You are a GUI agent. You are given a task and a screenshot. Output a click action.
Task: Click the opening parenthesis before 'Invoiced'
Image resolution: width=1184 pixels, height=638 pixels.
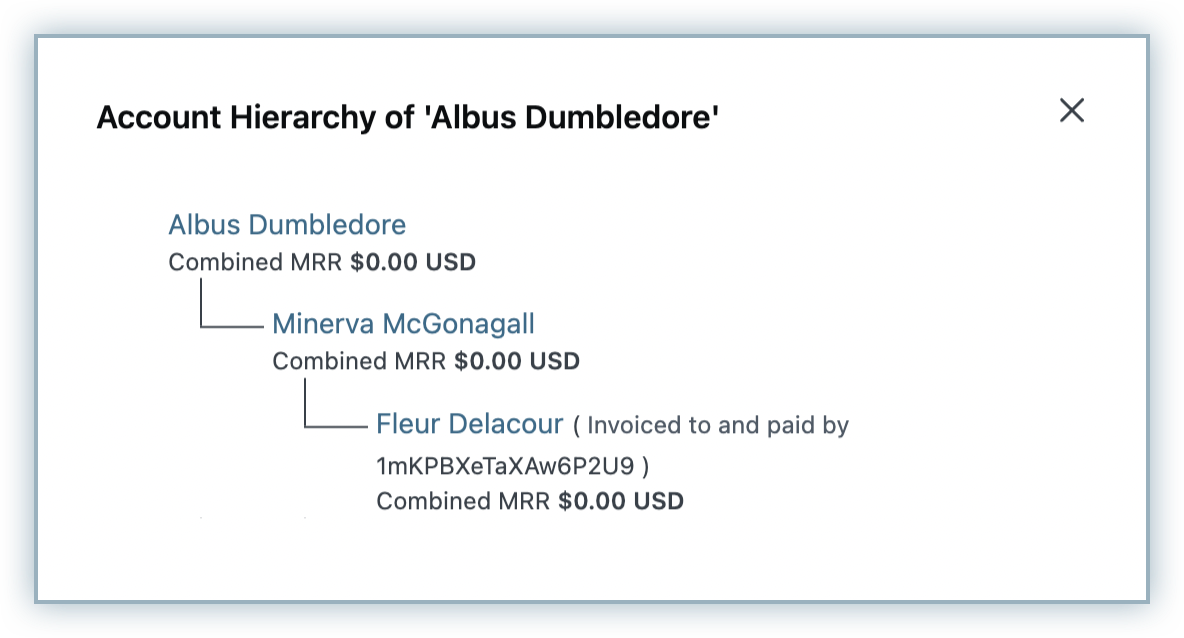576,426
